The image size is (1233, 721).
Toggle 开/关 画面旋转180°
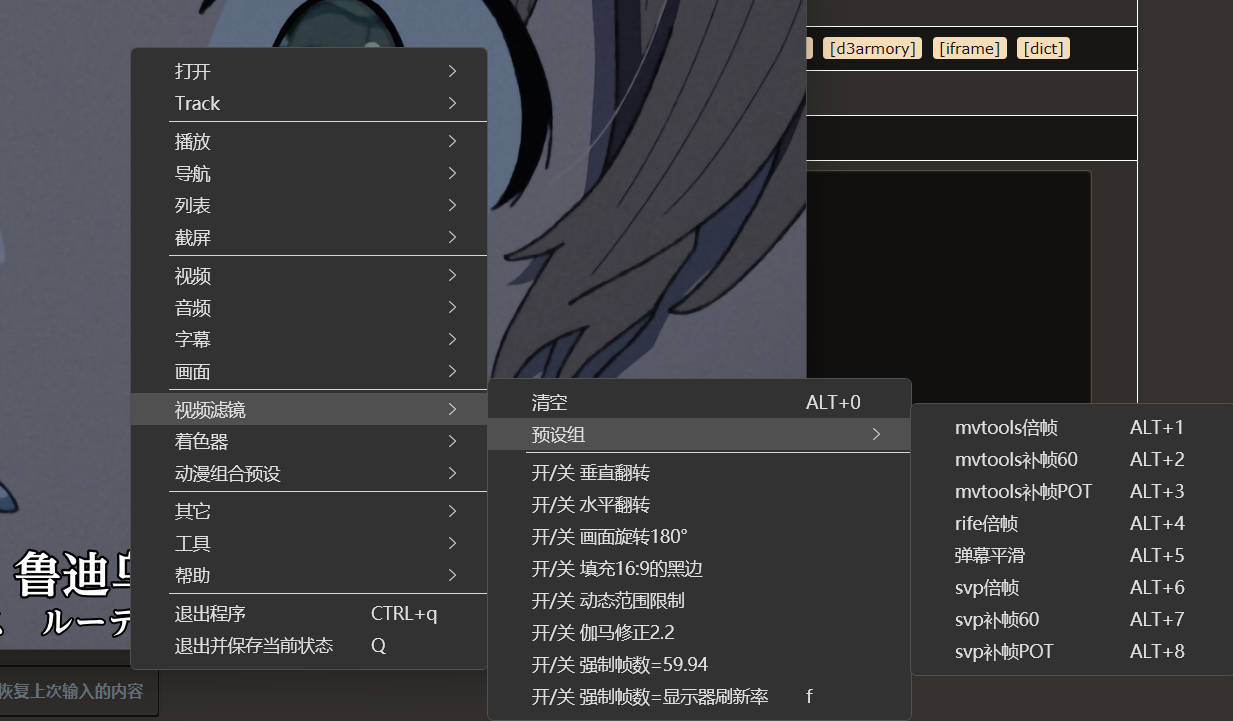(699, 536)
